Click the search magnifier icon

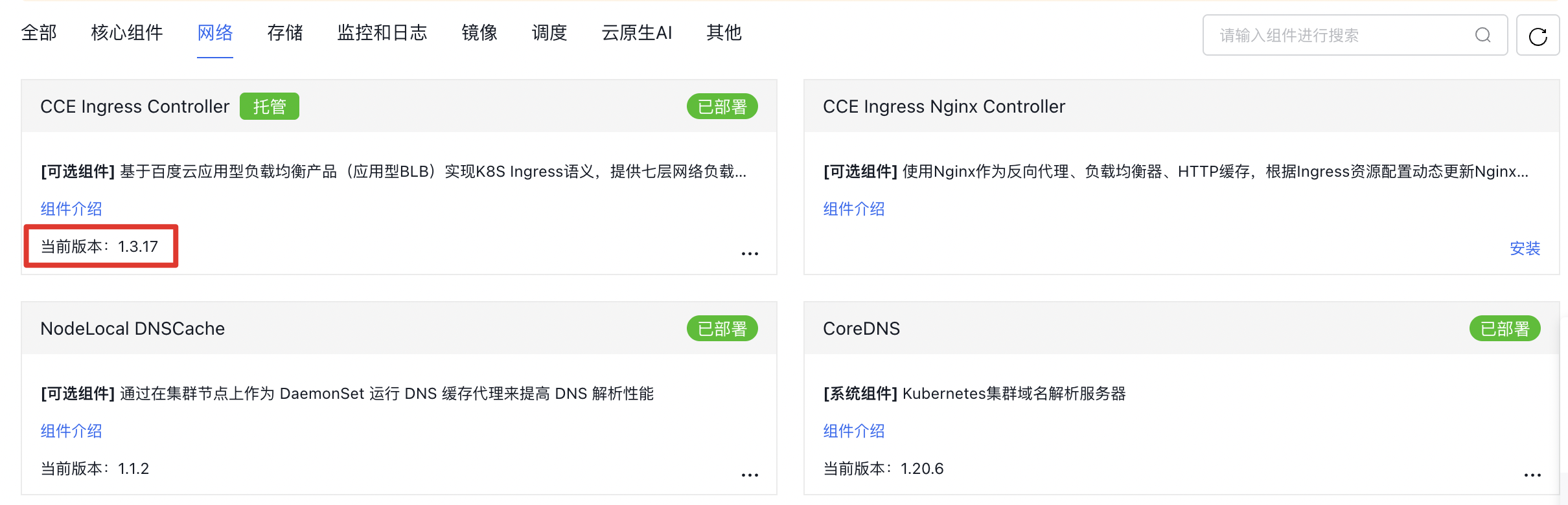(x=1483, y=35)
